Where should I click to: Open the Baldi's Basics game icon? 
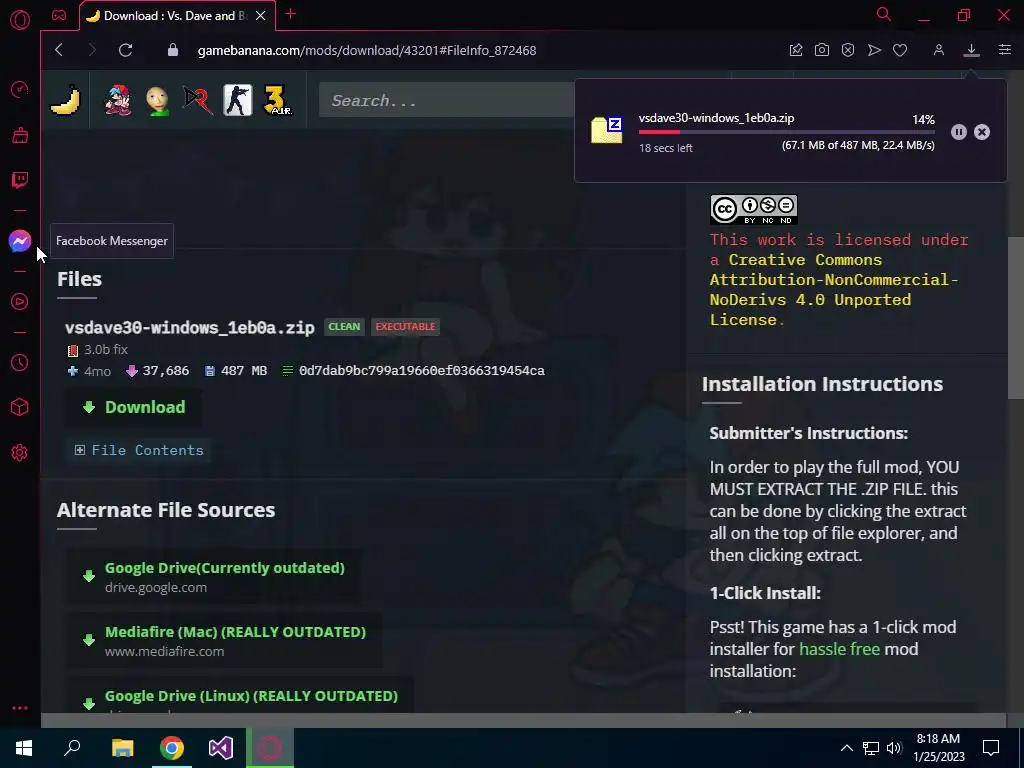(x=157, y=101)
